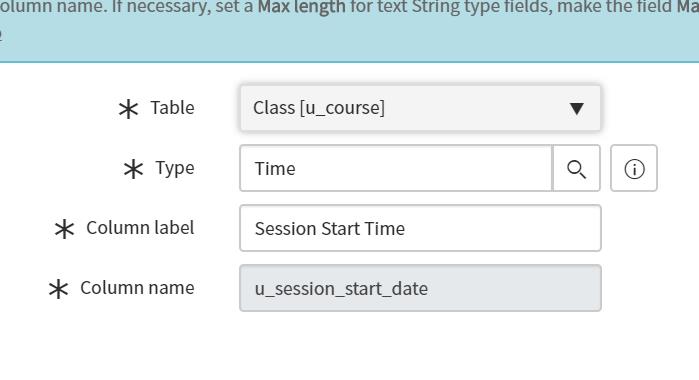This screenshot has height=380, width=699.
Task: Click the bold Max length text in banner
Action: pos(301,7)
